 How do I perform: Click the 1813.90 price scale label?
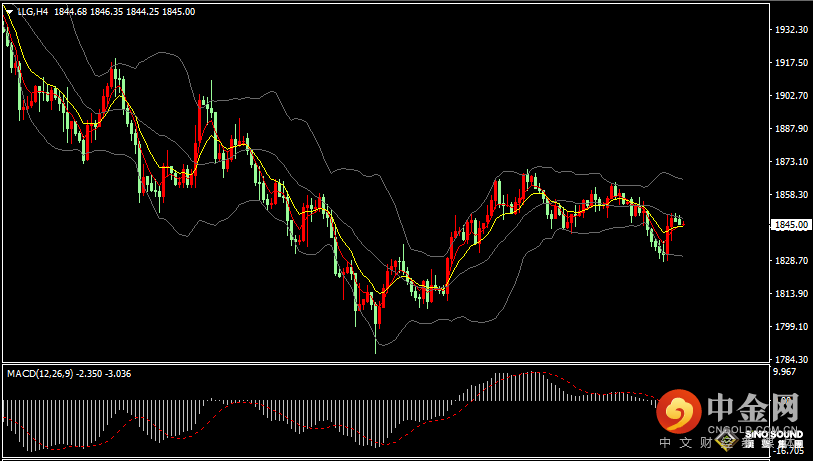(792, 294)
